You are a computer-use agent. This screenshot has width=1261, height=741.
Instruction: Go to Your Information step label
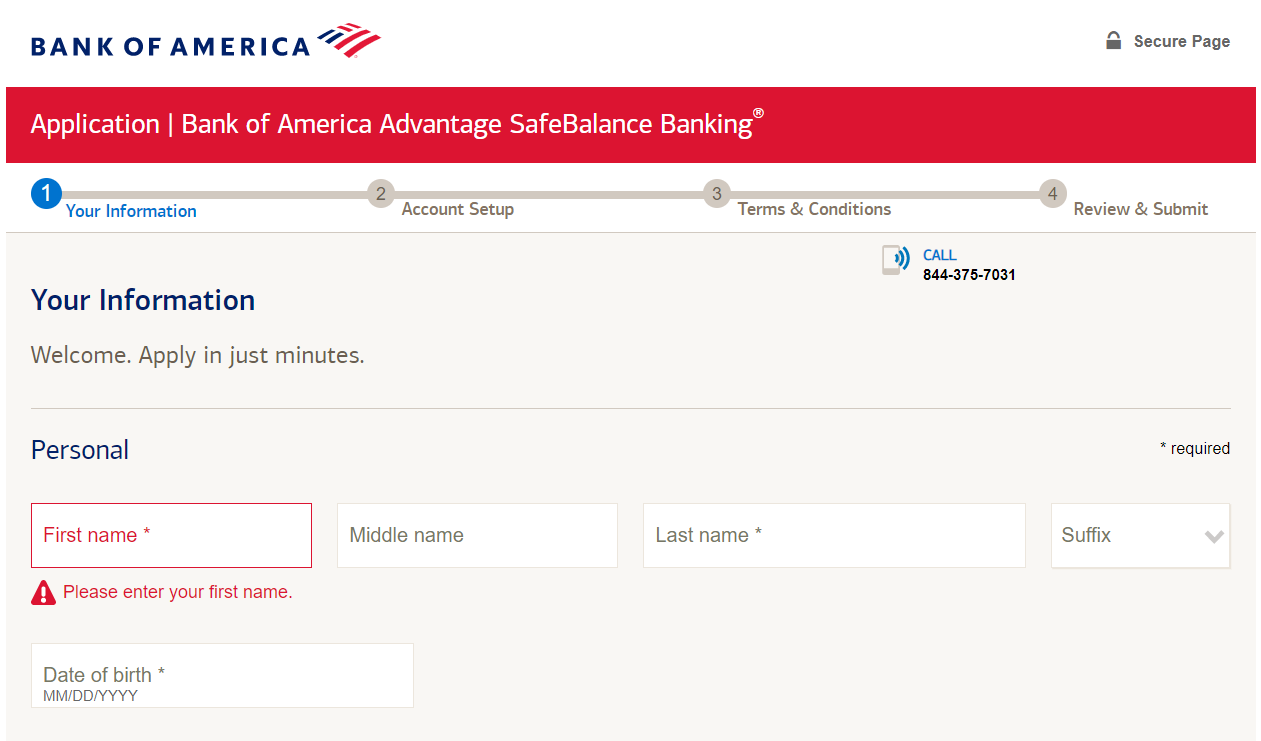(131, 211)
